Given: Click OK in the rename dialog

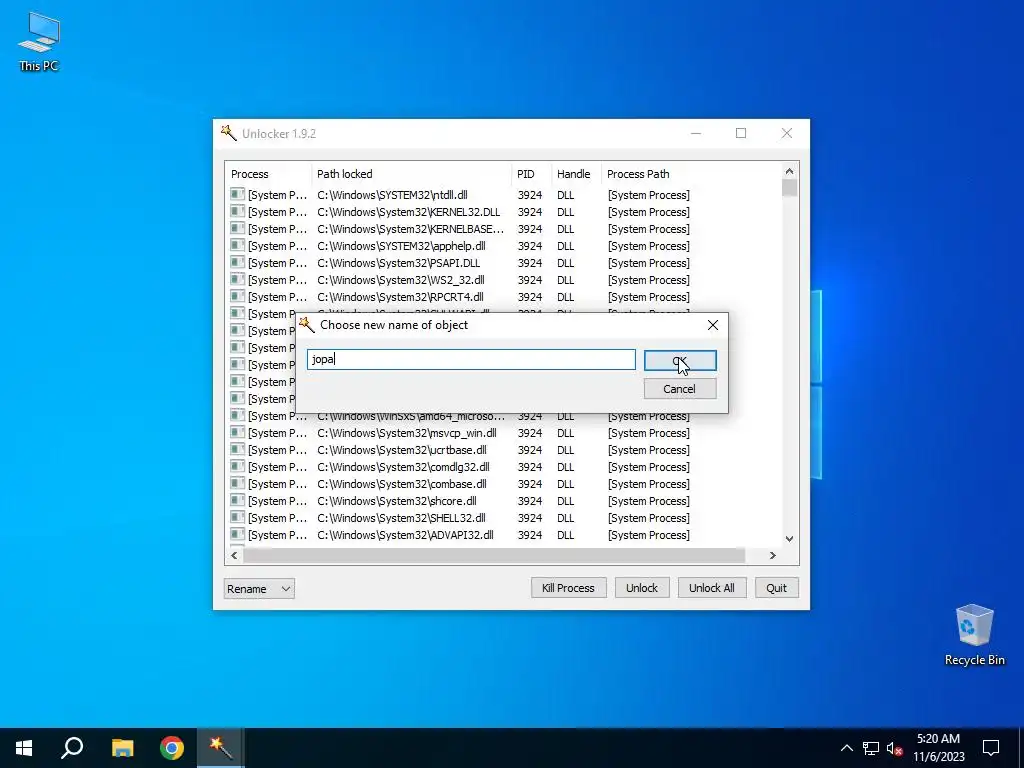Looking at the screenshot, I should 680,360.
